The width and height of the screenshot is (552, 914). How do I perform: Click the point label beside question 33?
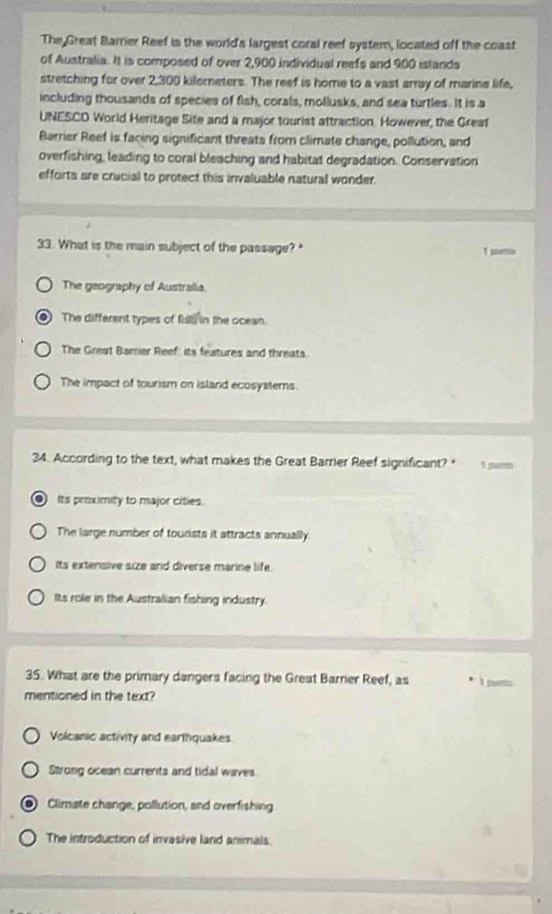point(499,251)
